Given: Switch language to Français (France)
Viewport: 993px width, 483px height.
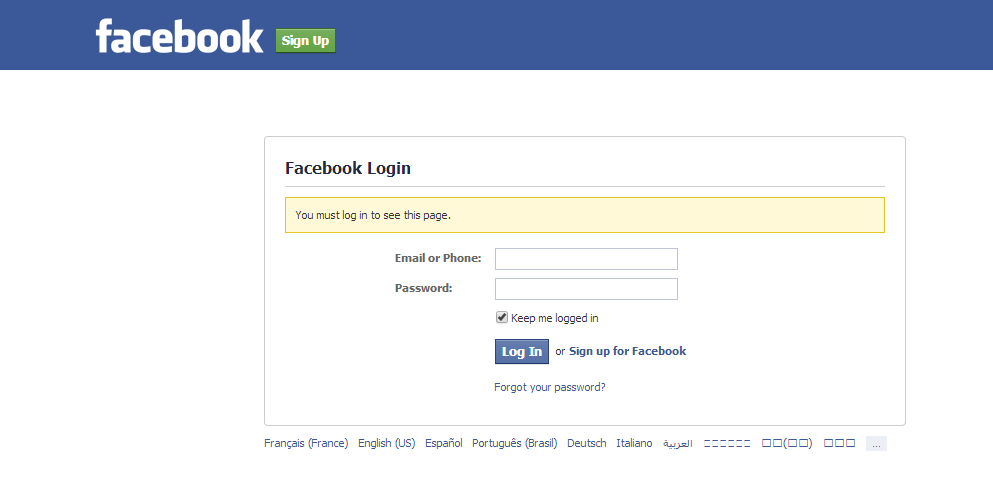Looking at the screenshot, I should [x=306, y=443].
